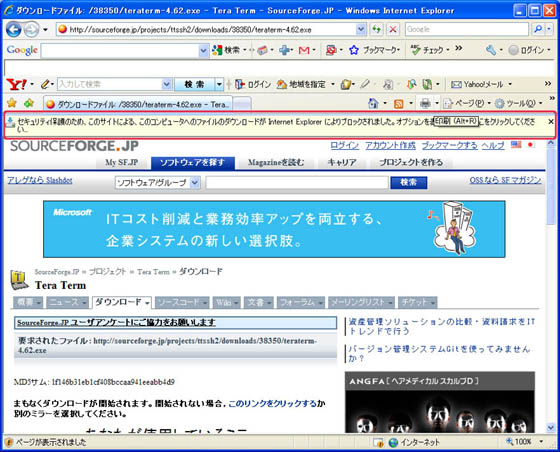Click the ブックマークする link

coord(449,145)
